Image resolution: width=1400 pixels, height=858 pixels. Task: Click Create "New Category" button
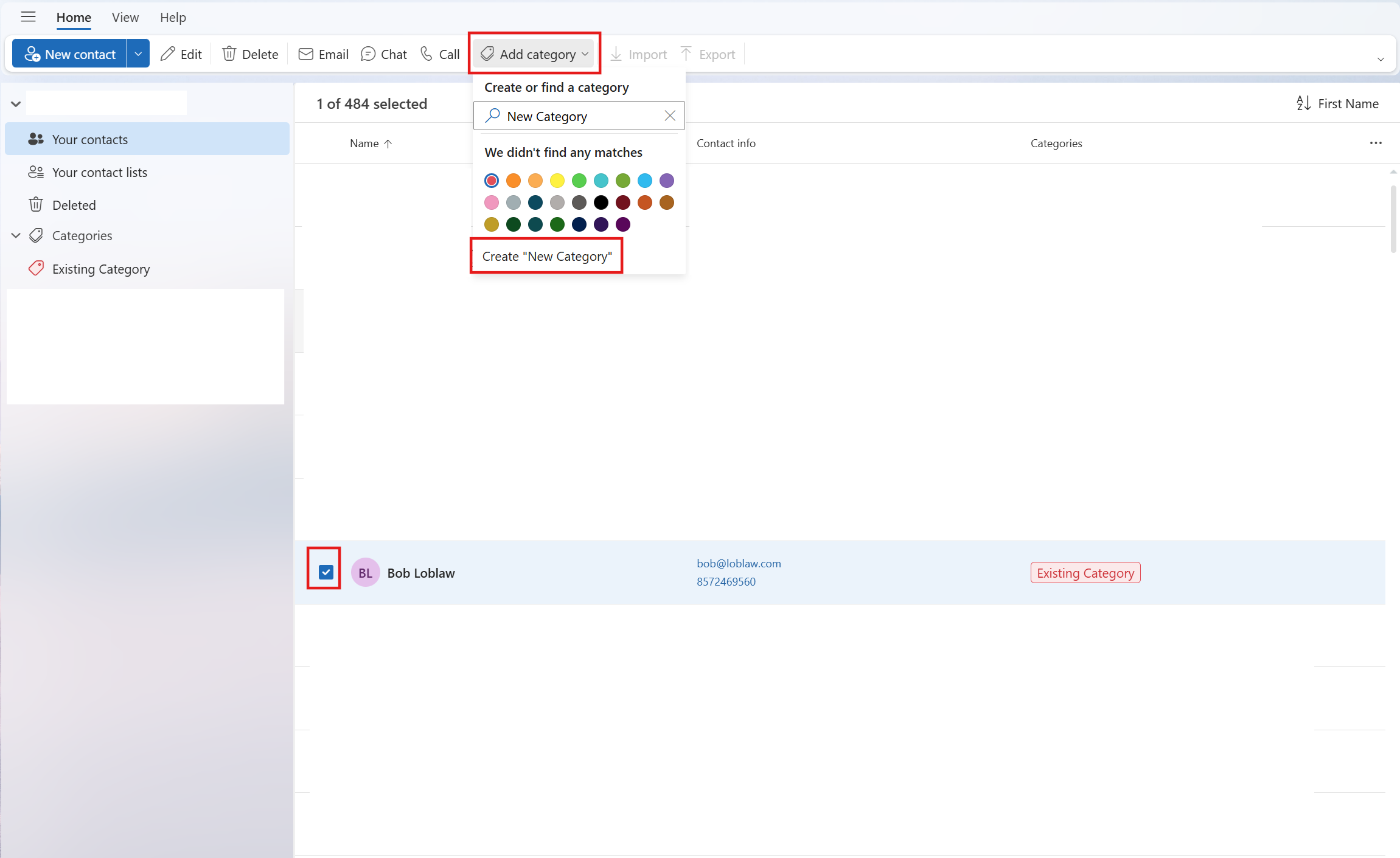pos(545,256)
